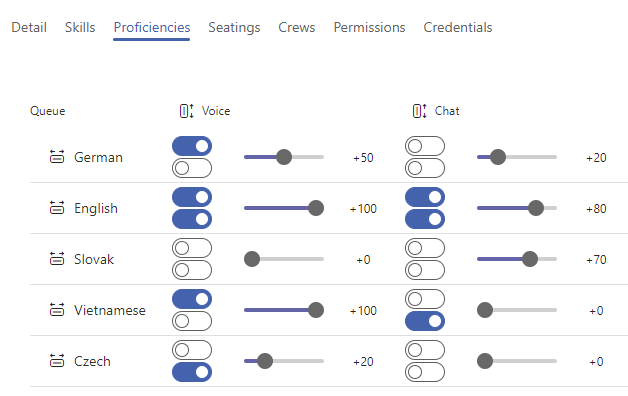Screen dimensions: 628x396
Task: Click the German queue icon
Action: (x=57, y=157)
